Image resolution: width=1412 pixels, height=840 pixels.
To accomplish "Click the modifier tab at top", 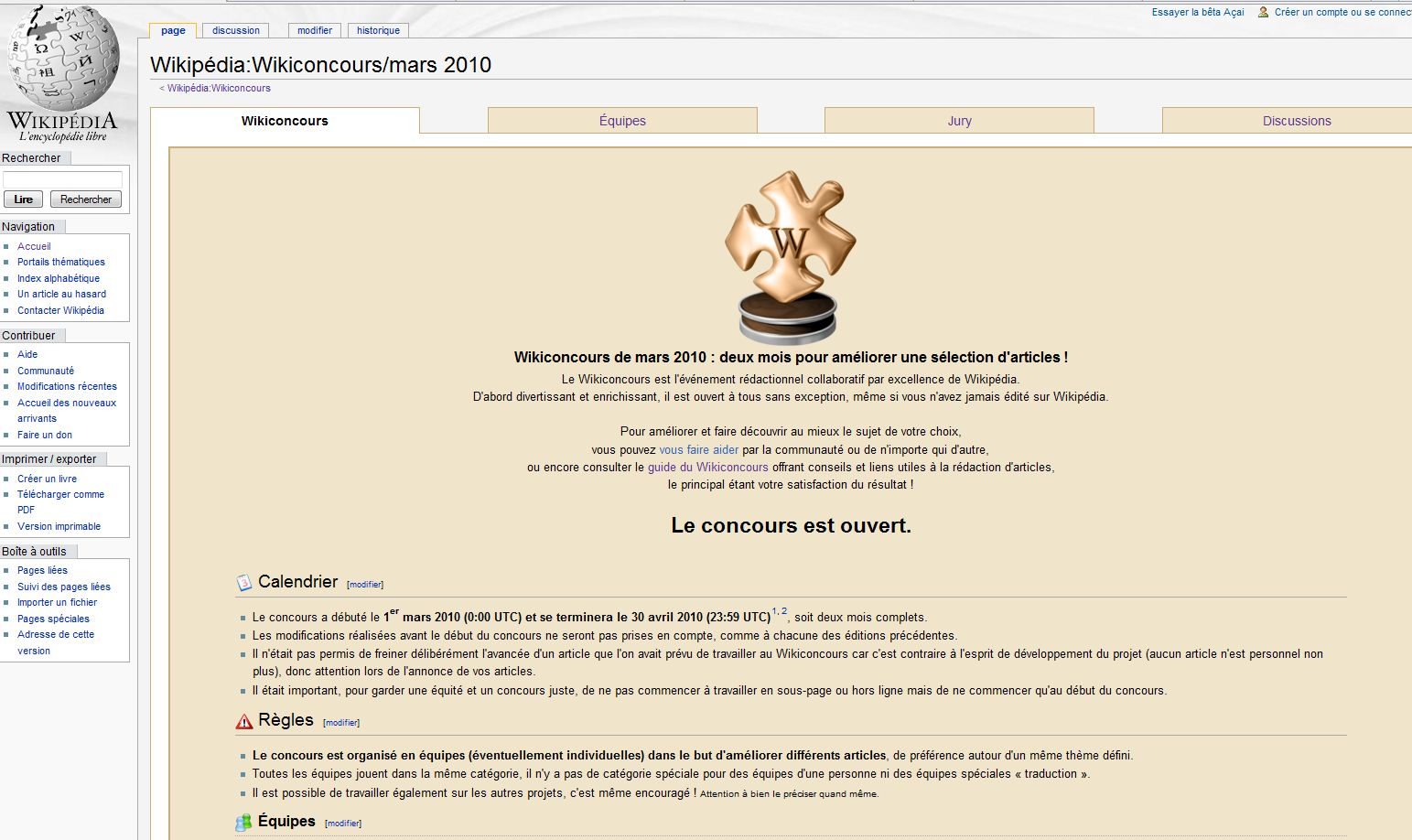I will 315,30.
